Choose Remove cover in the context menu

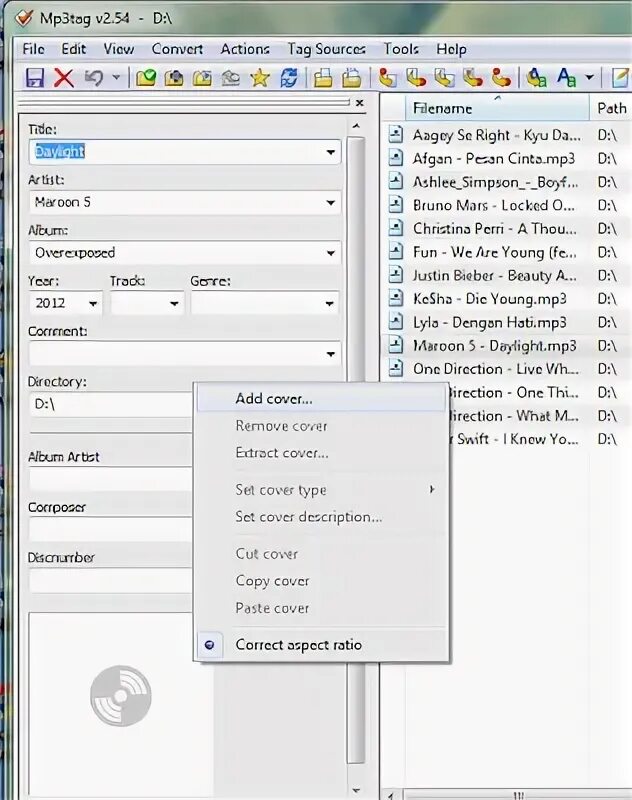[x=321, y=426]
